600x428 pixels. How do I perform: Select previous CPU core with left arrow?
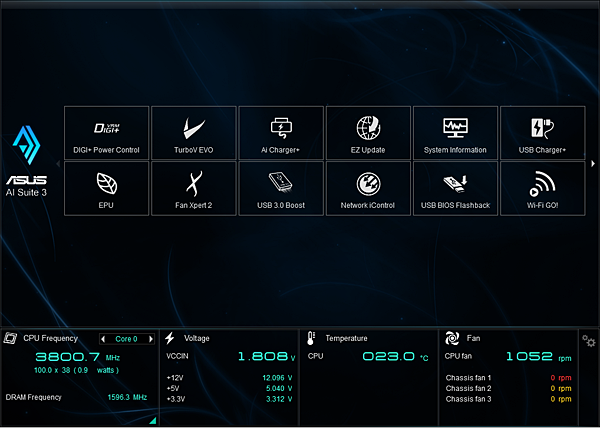[103, 339]
